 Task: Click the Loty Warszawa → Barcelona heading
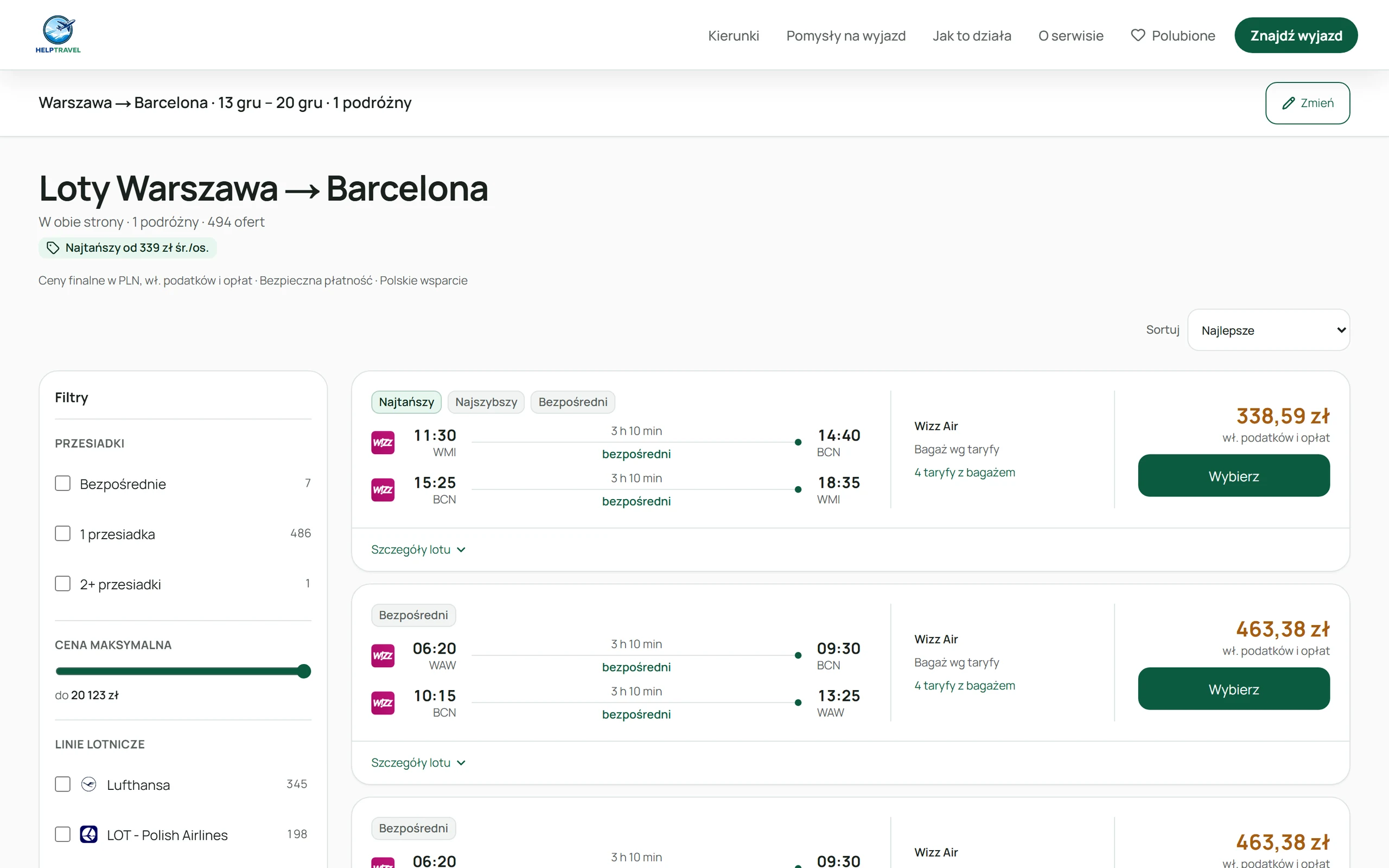264,188
